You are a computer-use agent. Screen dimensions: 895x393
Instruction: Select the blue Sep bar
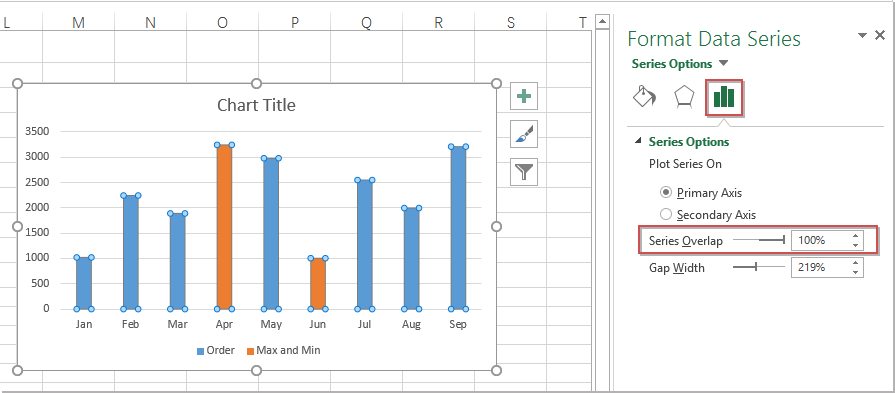pos(458,228)
